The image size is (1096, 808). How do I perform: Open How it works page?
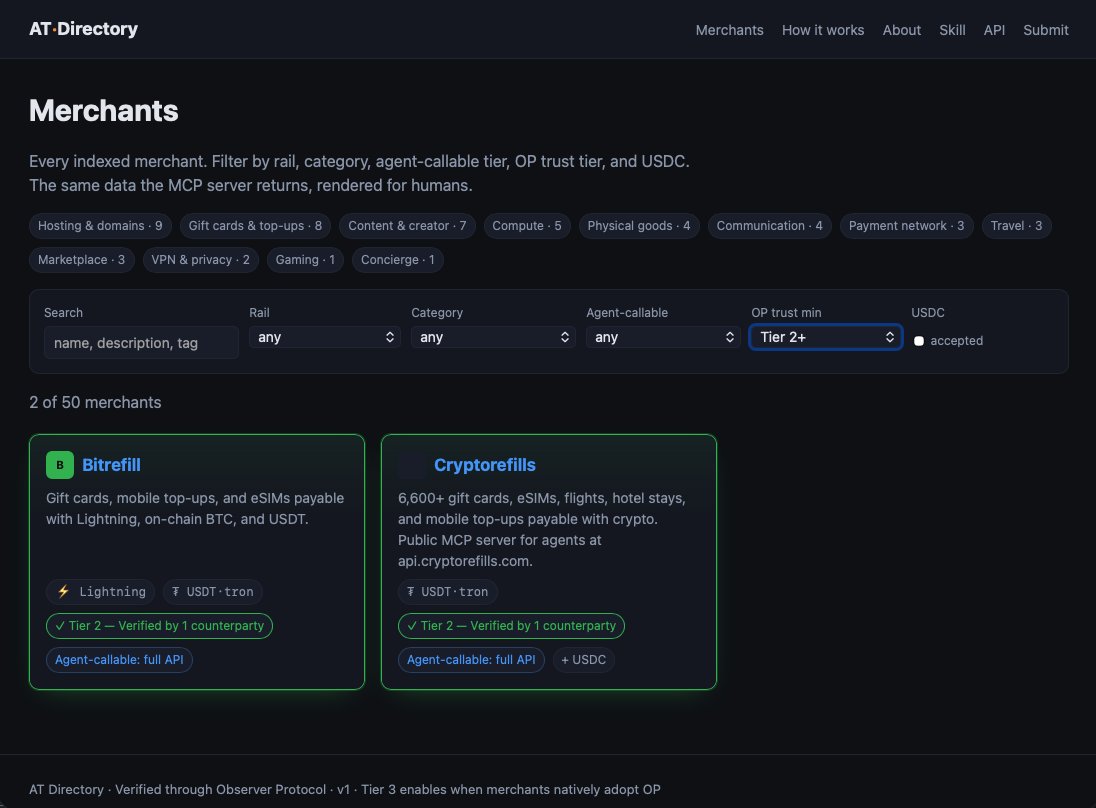[823, 30]
